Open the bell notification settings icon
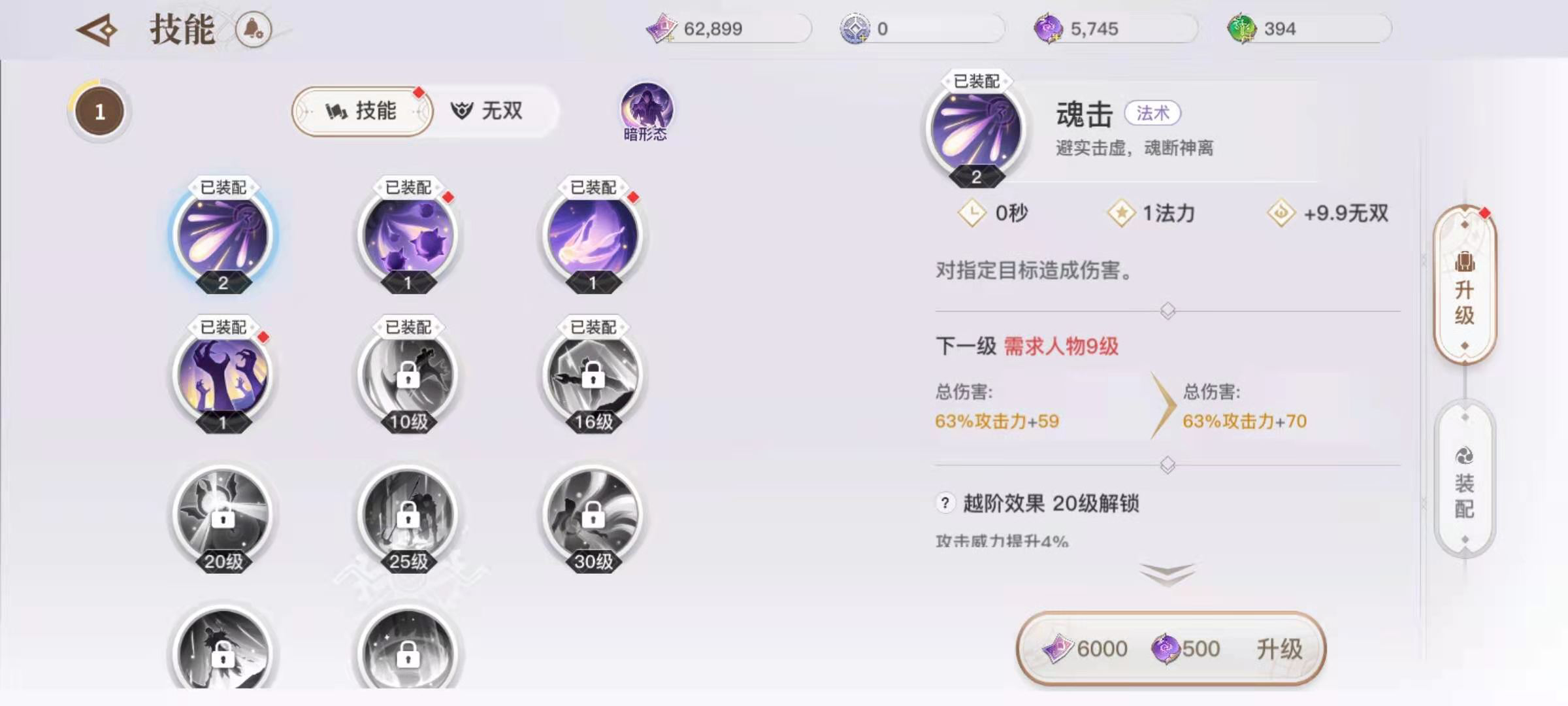The width and height of the screenshot is (1568, 706). pos(253,29)
